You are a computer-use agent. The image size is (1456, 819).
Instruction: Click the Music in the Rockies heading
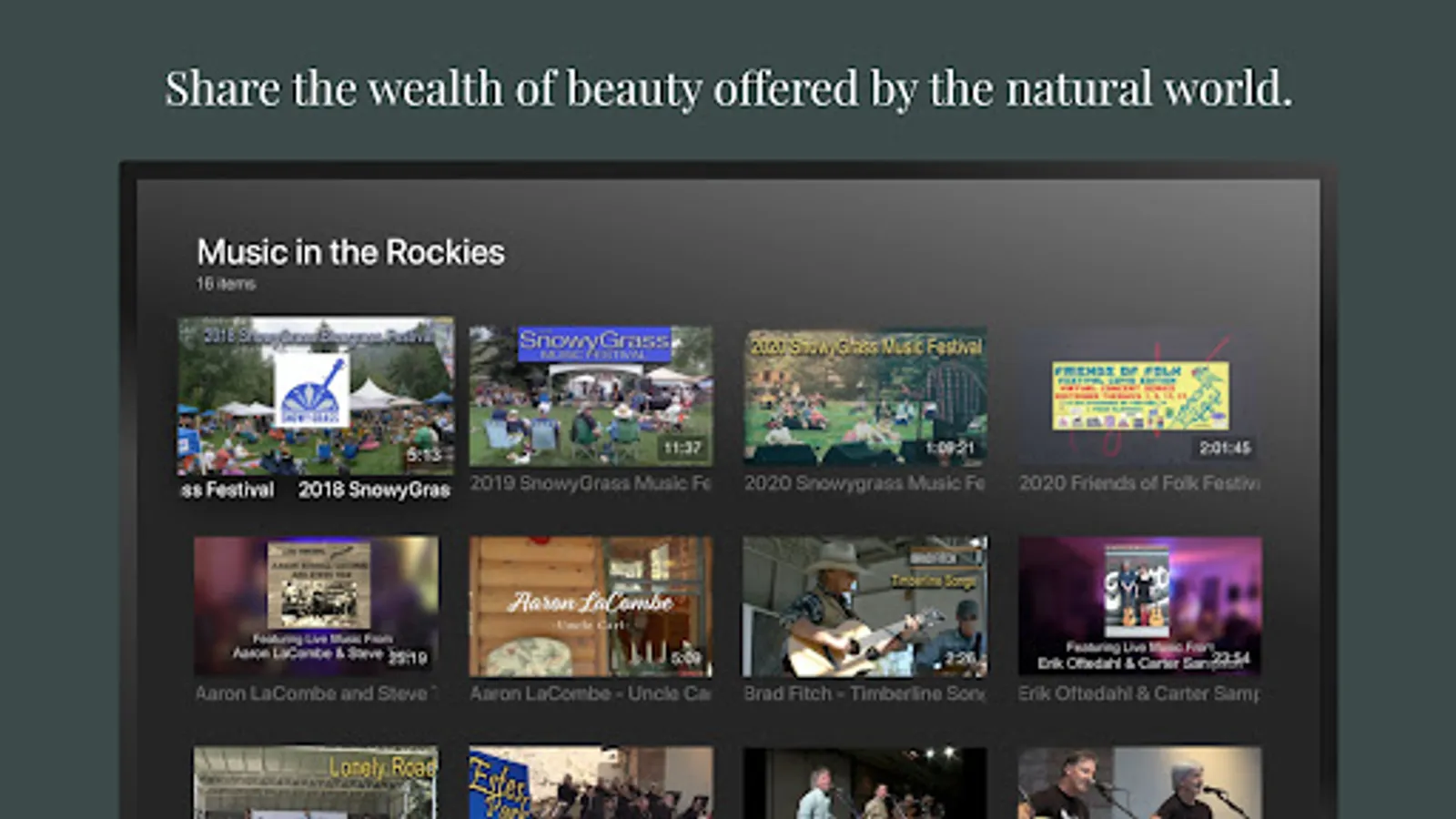click(350, 252)
